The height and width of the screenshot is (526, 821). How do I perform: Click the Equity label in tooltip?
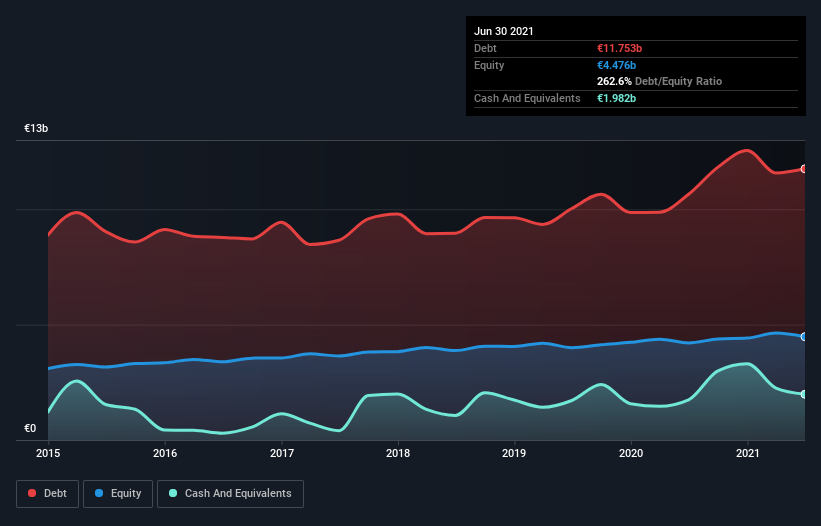pyautogui.click(x=489, y=65)
